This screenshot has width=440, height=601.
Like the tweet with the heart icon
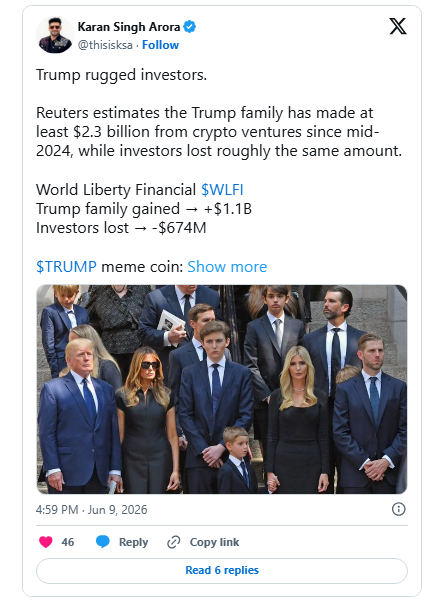46,542
